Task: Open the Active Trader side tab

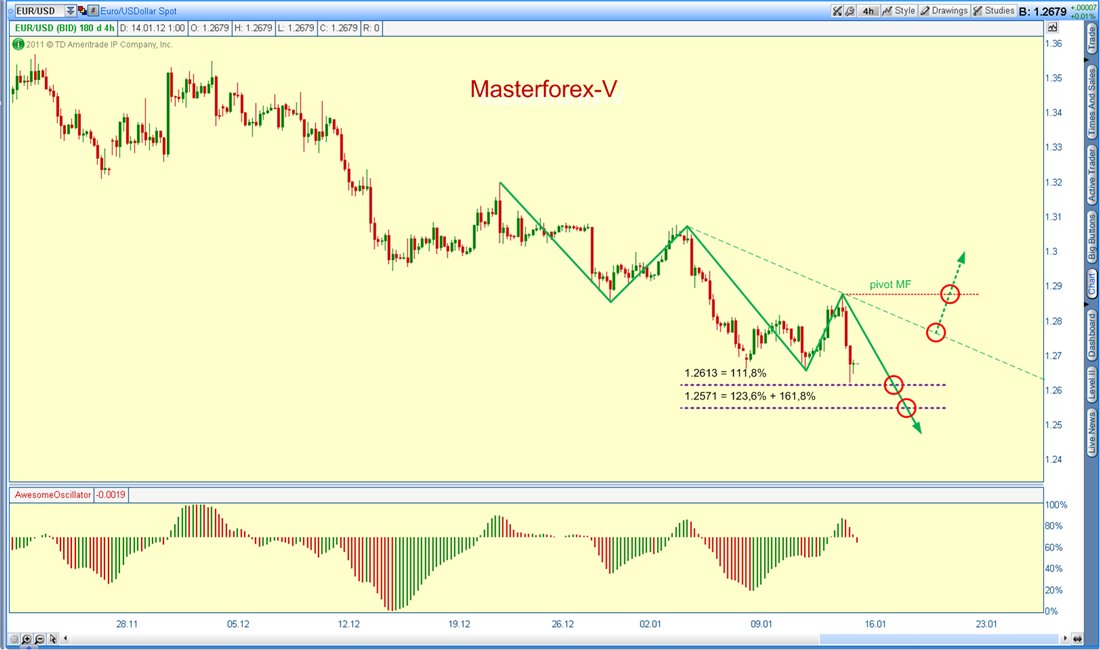Action: (x=1092, y=175)
